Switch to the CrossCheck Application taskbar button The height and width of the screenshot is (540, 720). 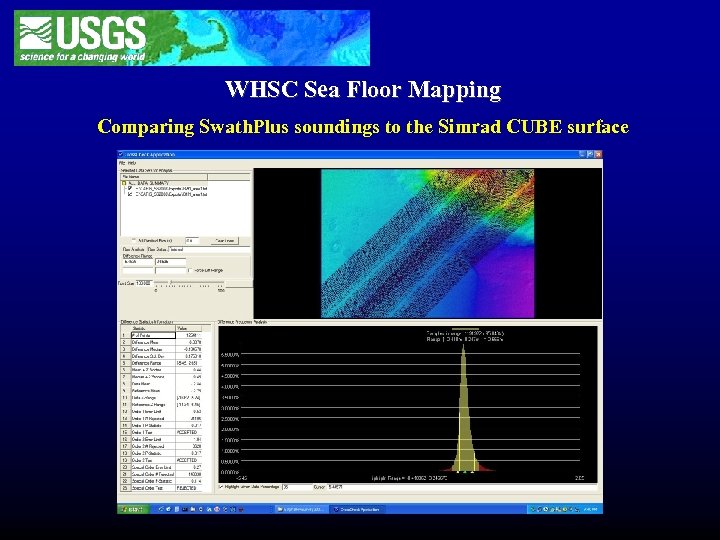pos(359,509)
